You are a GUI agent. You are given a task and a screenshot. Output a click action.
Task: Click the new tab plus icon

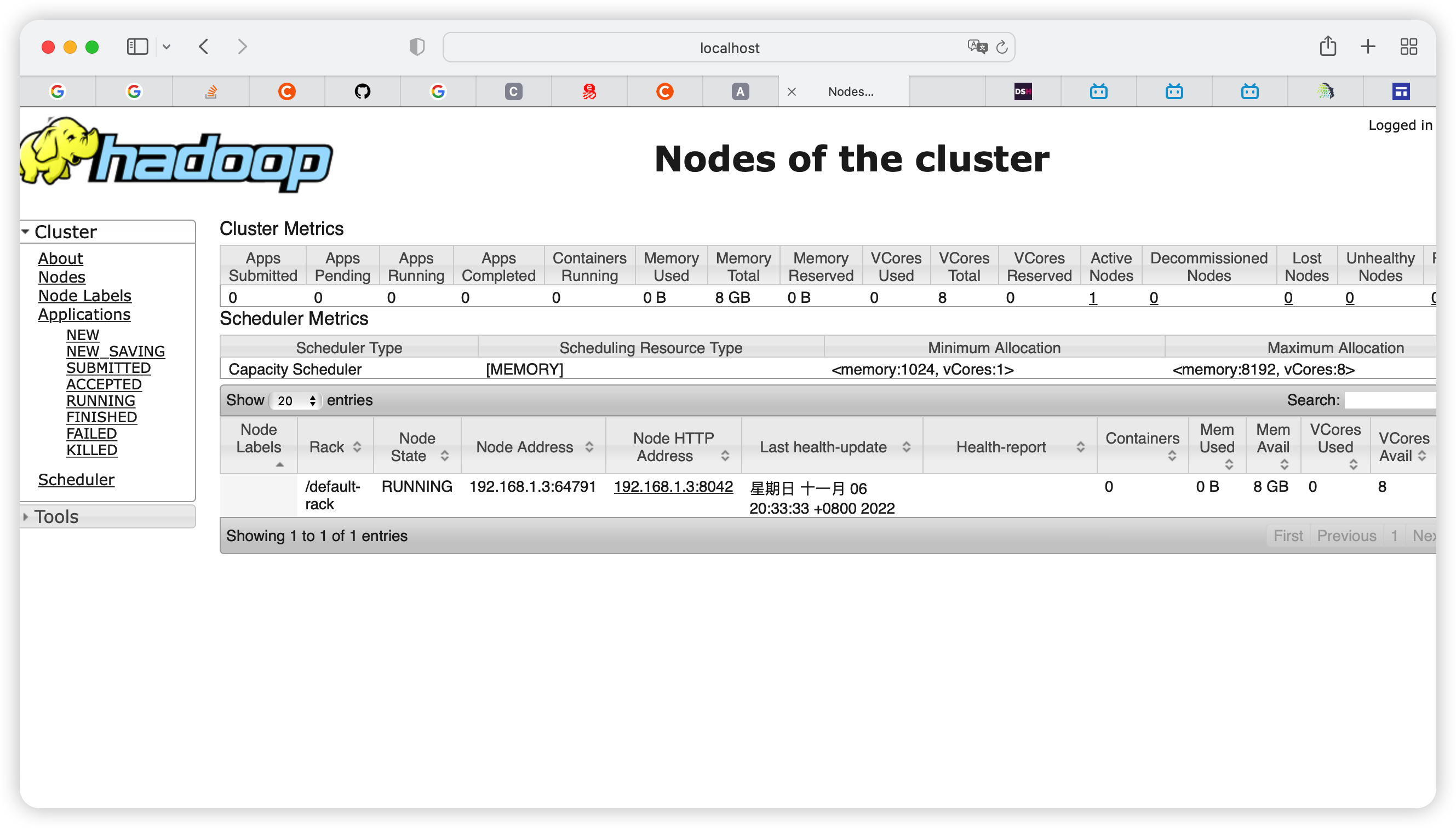1368,47
